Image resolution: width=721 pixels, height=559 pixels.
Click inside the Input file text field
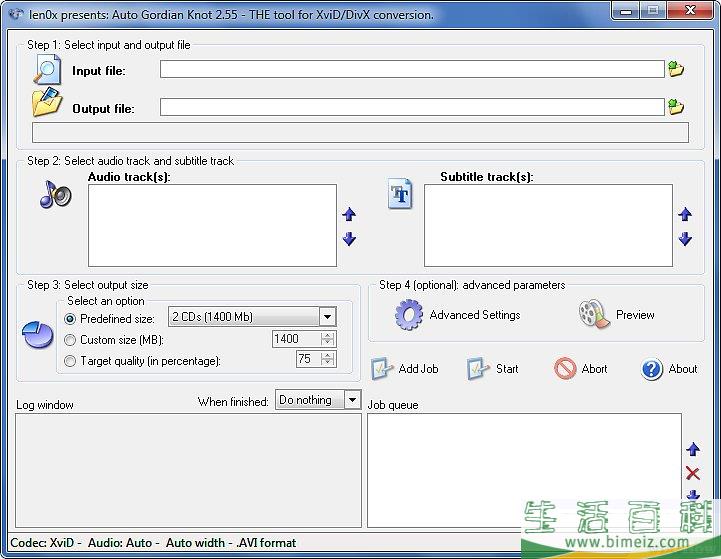[x=412, y=69]
